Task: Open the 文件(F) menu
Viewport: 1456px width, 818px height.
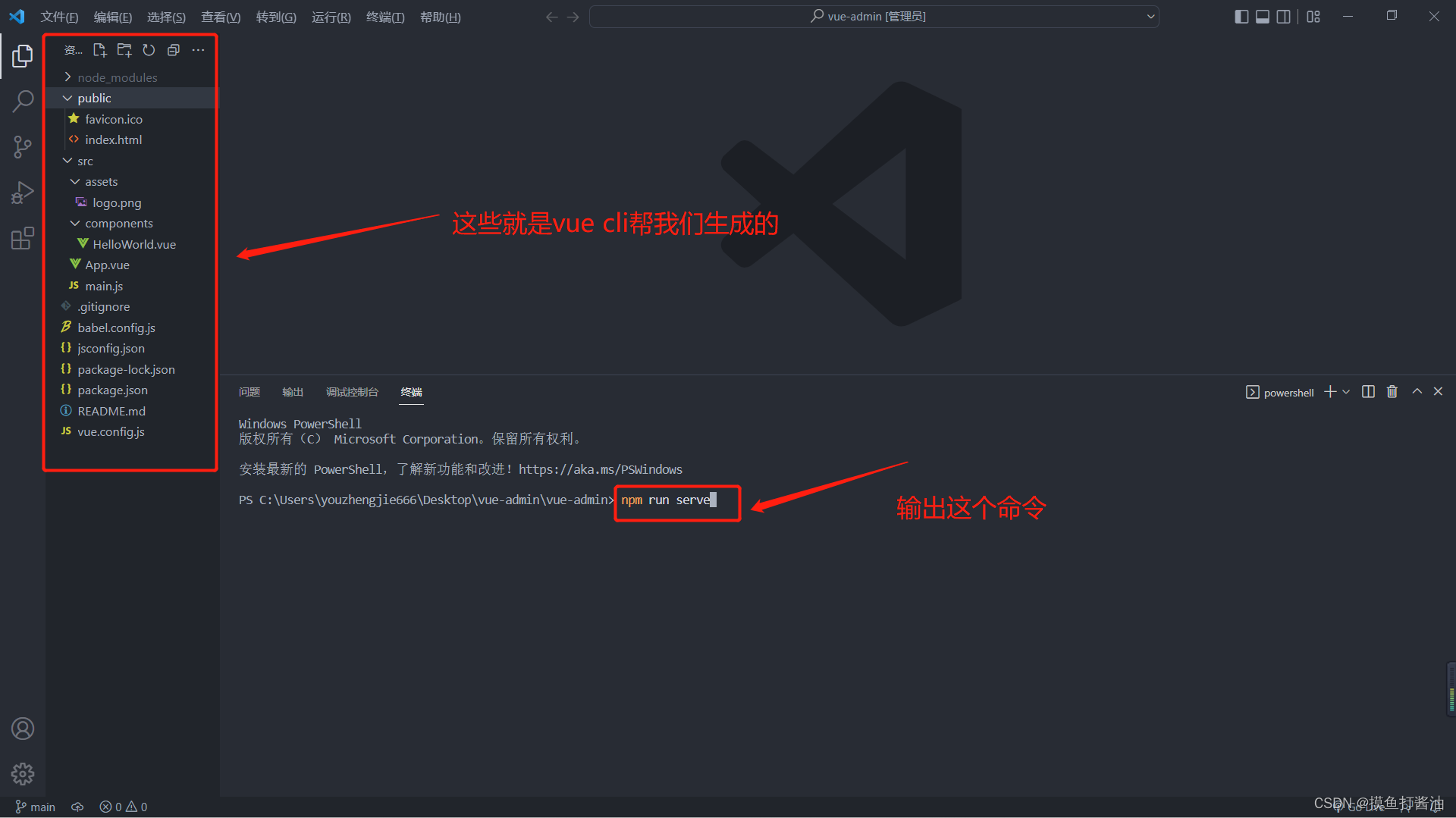Action: (x=59, y=17)
